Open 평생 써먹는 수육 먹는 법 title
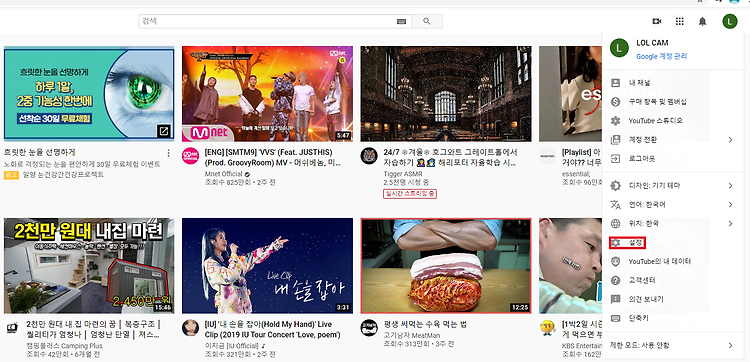The height and width of the screenshot is (362, 750). coord(425,324)
